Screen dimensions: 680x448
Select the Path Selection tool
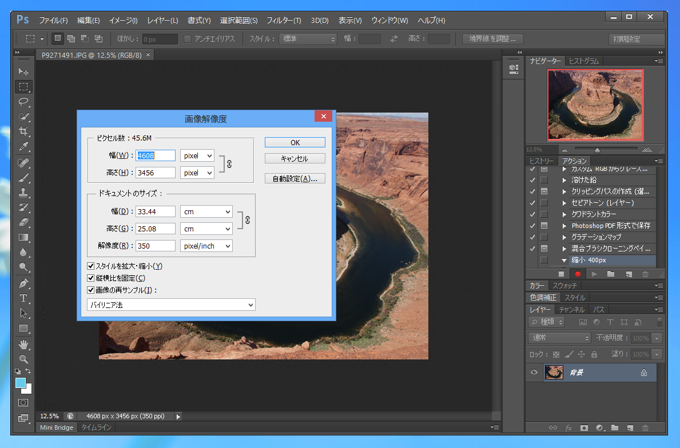(x=23, y=313)
